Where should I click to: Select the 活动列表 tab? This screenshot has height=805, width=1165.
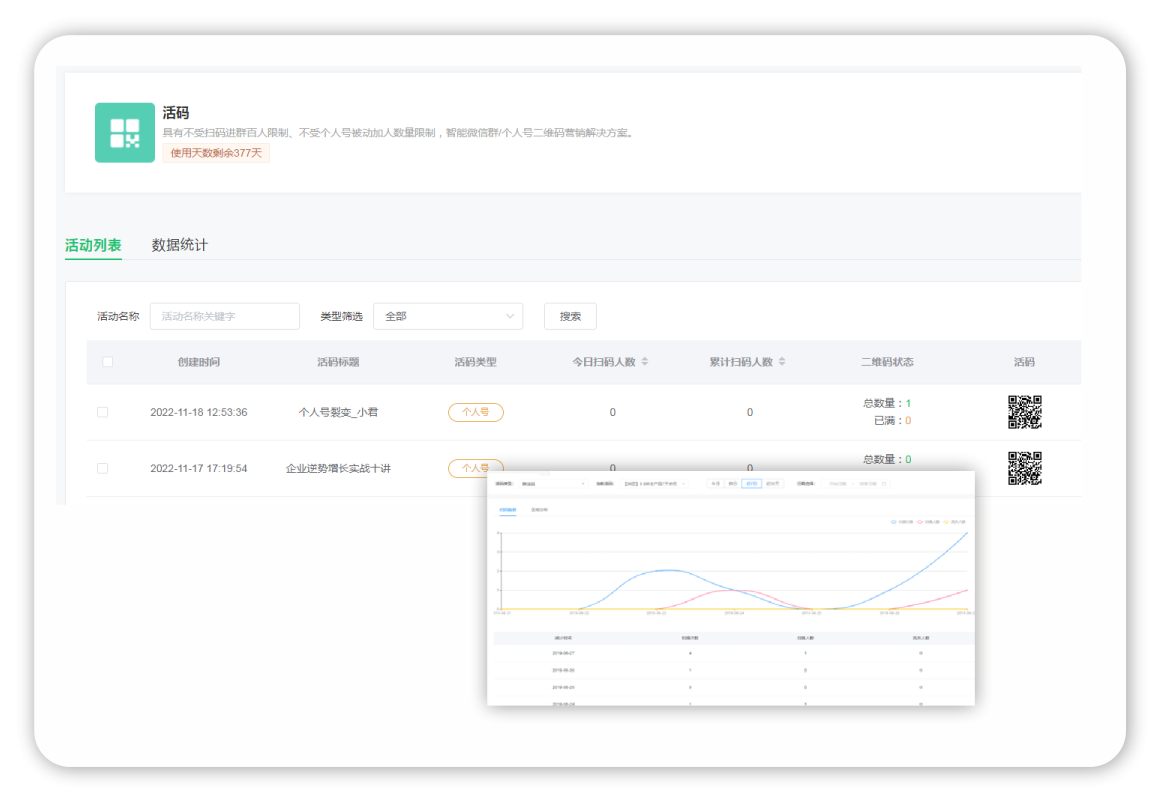[x=93, y=245]
